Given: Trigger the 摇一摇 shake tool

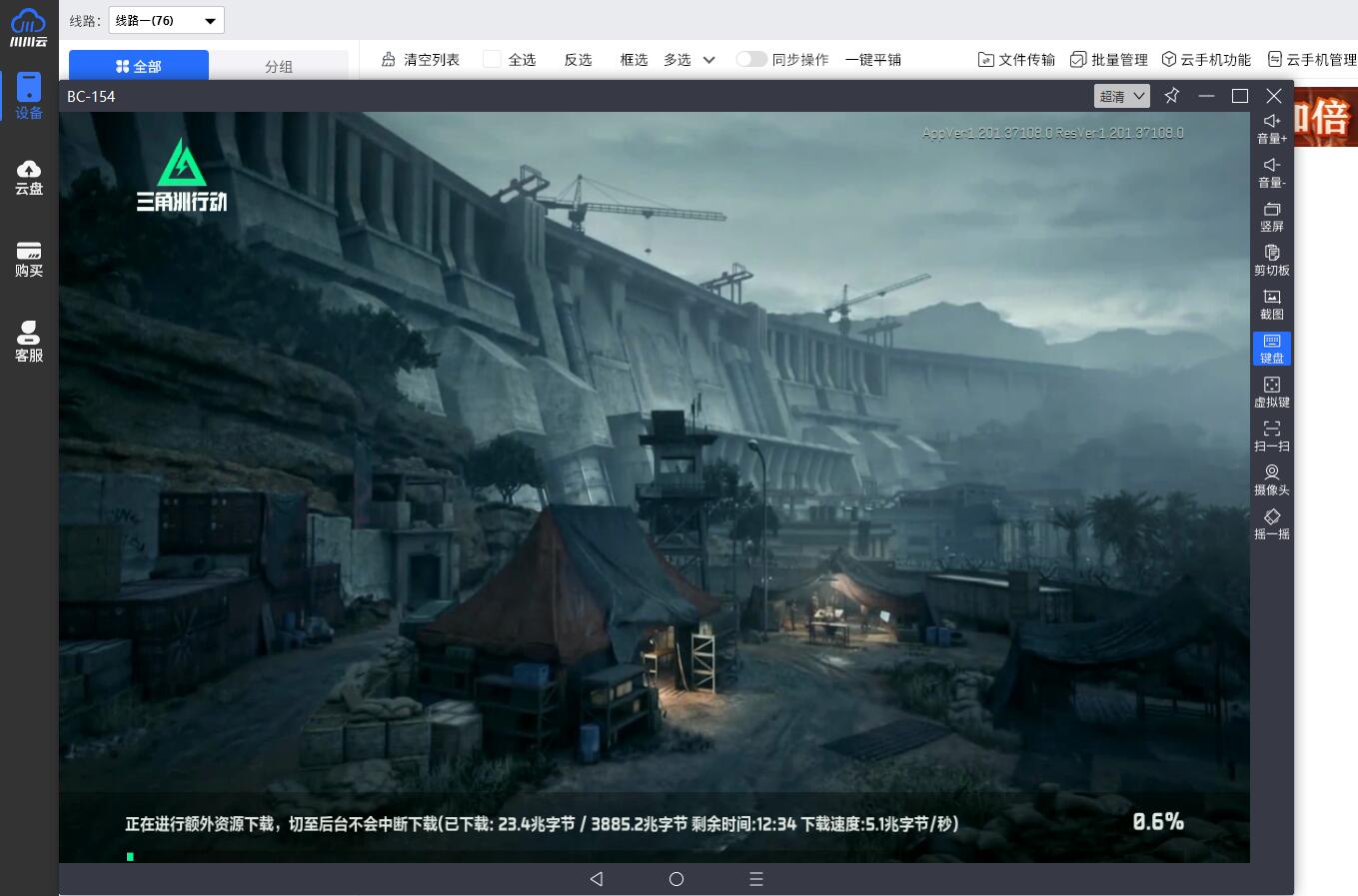Looking at the screenshot, I should [x=1272, y=524].
